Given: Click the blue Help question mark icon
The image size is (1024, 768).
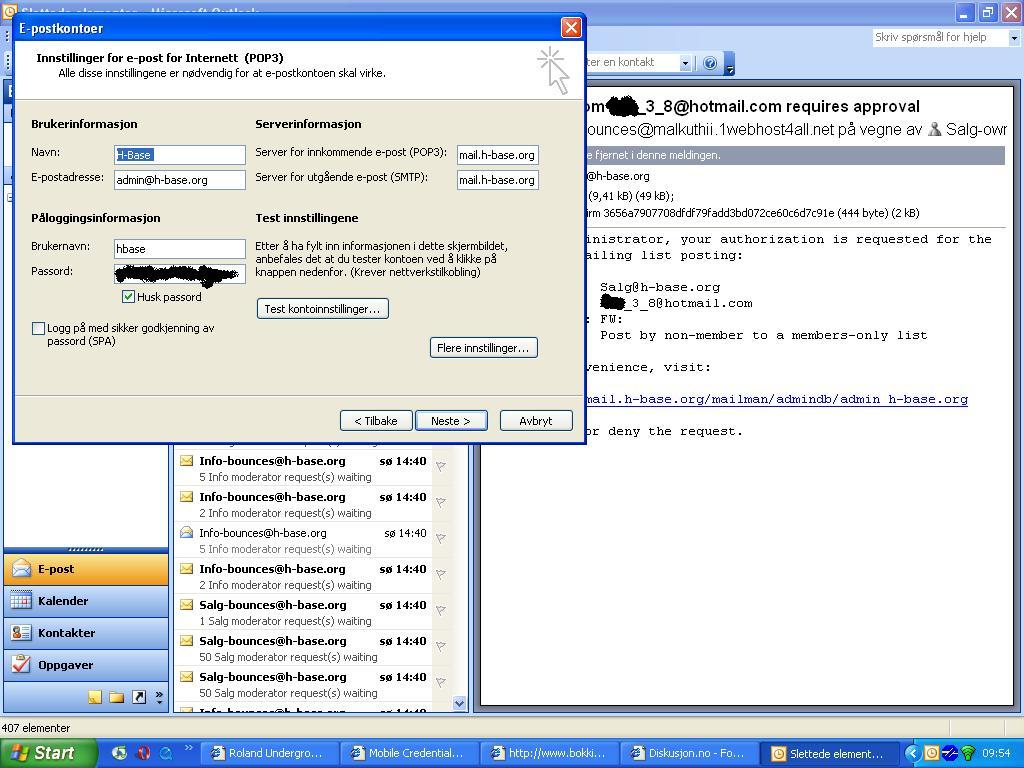Looking at the screenshot, I should click(710, 63).
